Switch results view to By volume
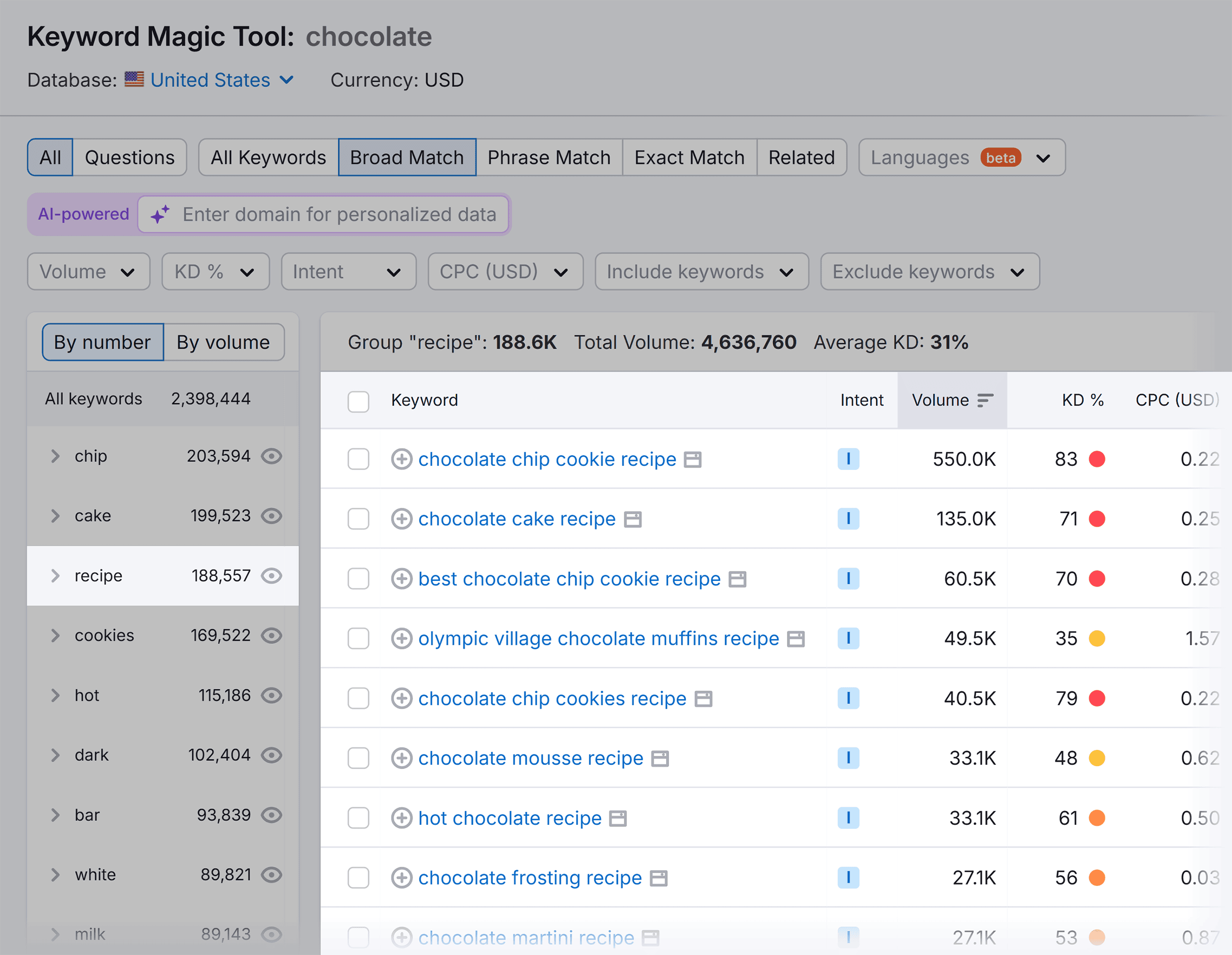This screenshot has width=1232, height=955. pos(222,341)
